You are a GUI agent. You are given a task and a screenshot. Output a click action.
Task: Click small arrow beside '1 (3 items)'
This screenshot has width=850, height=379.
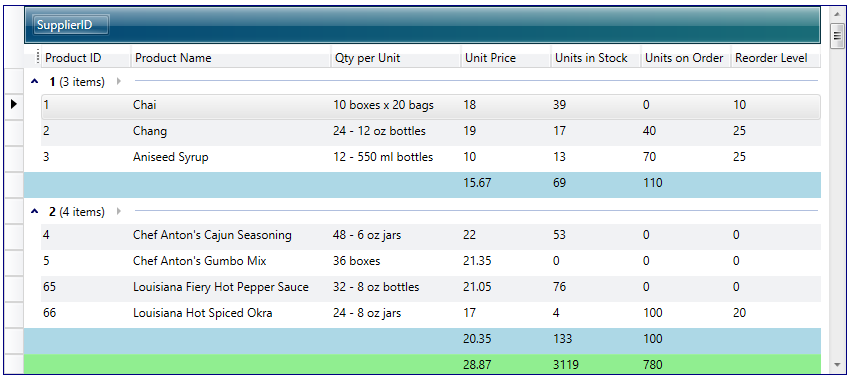(119, 82)
